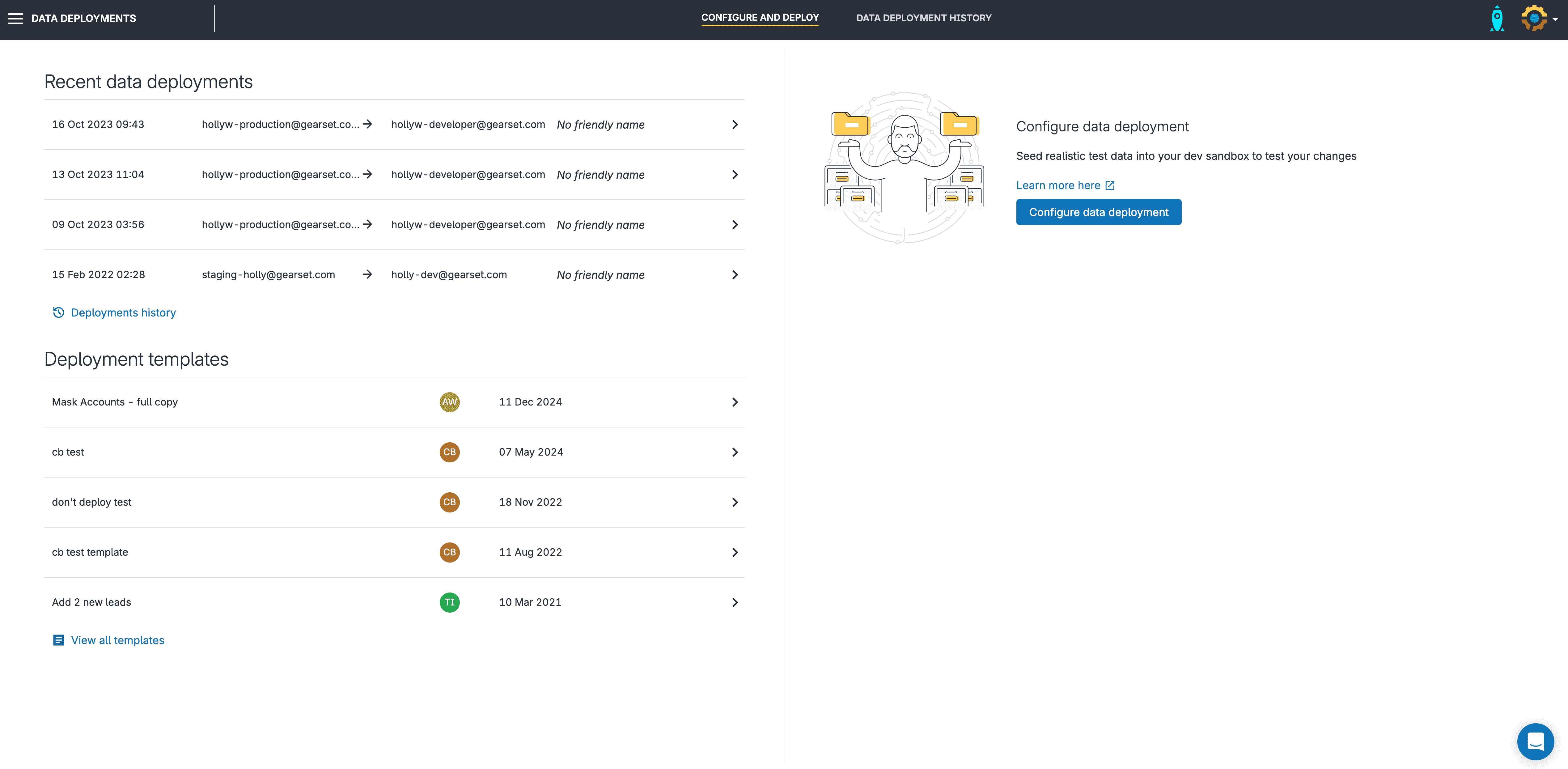Open the don't deploy test template
This screenshot has width=1568, height=769.
point(92,502)
